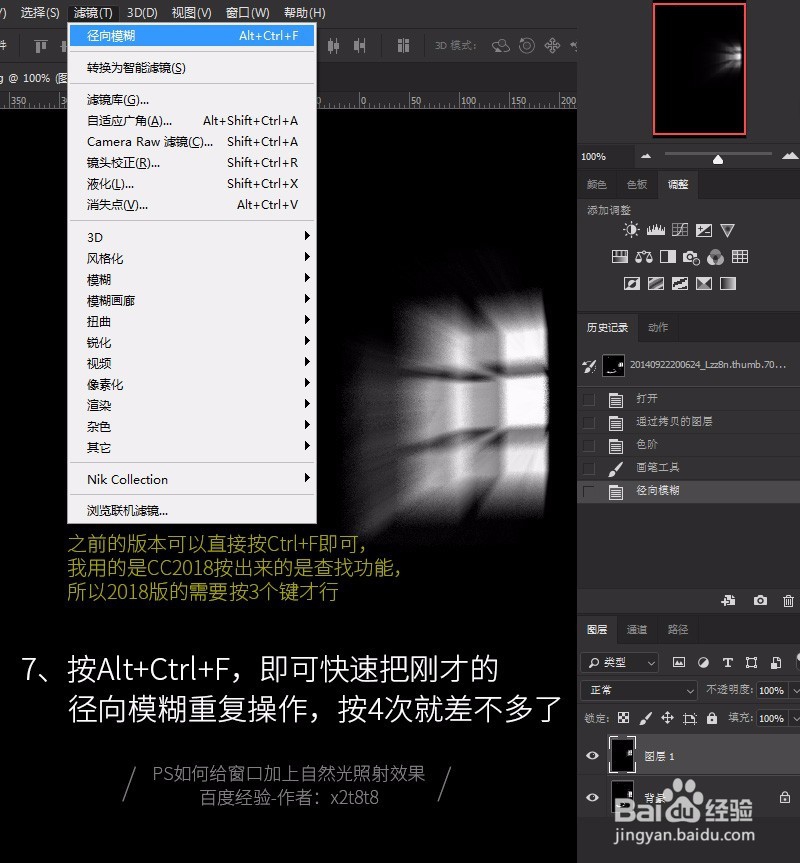Click the delete layer trash icon

pos(788,600)
